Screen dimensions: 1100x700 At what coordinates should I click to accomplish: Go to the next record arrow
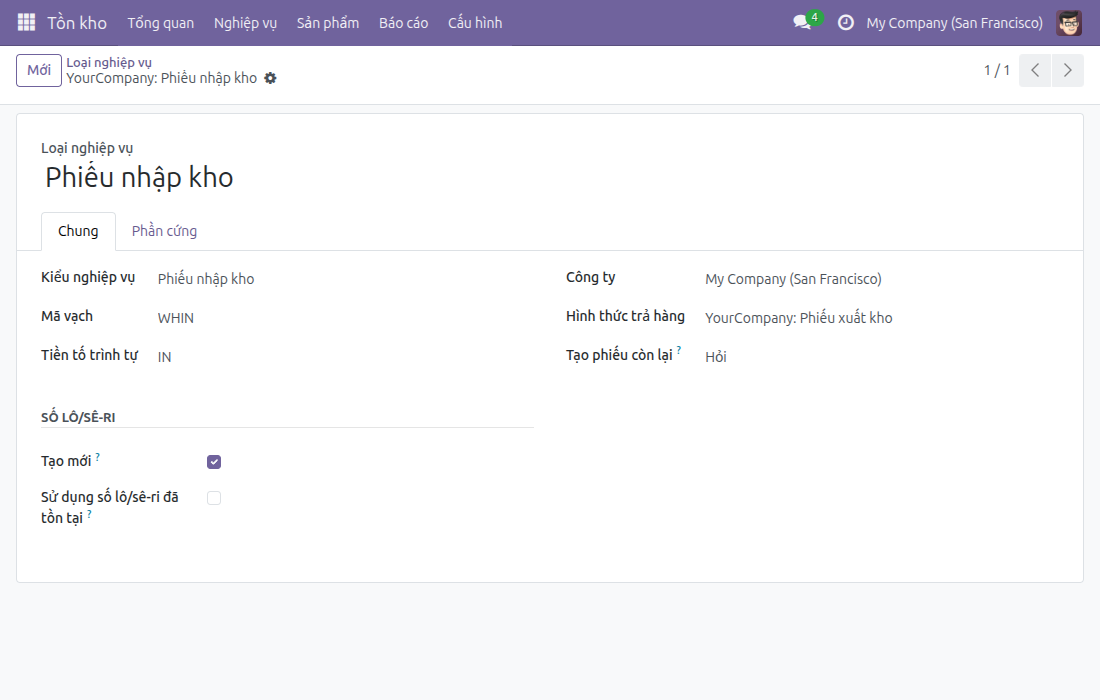[x=1068, y=70]
